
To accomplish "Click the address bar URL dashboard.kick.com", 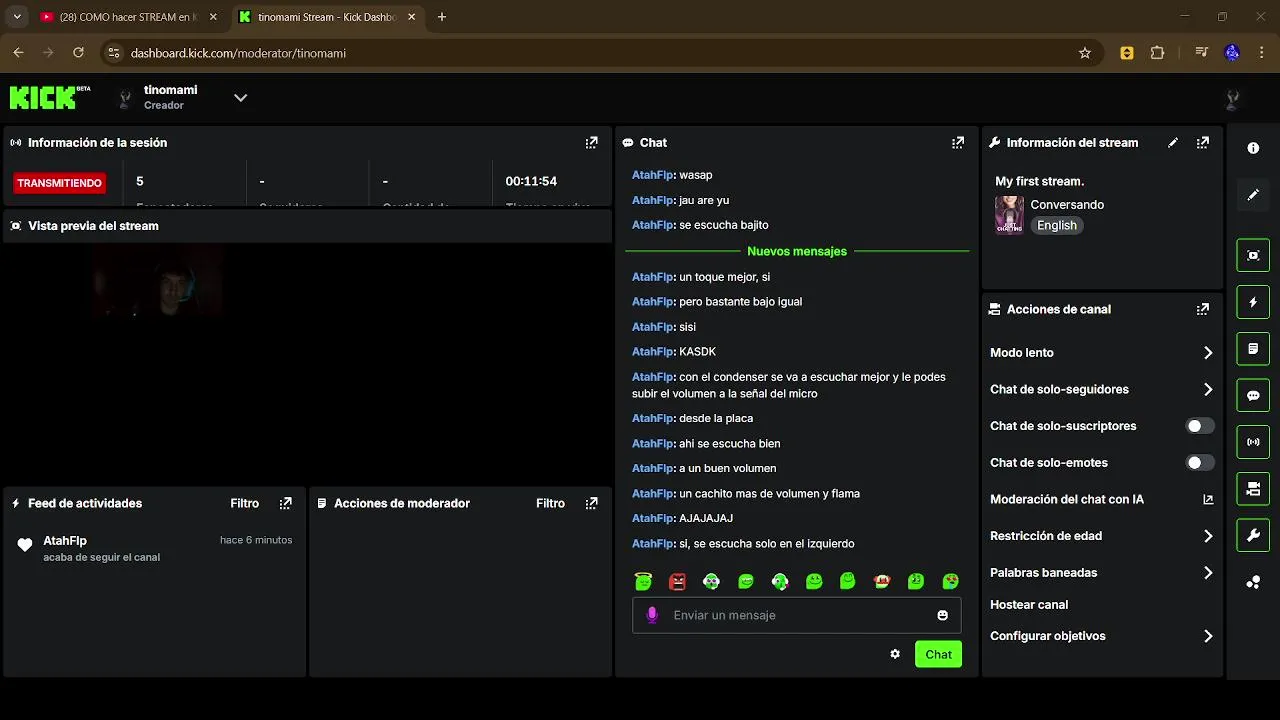I will pos(238,53).
